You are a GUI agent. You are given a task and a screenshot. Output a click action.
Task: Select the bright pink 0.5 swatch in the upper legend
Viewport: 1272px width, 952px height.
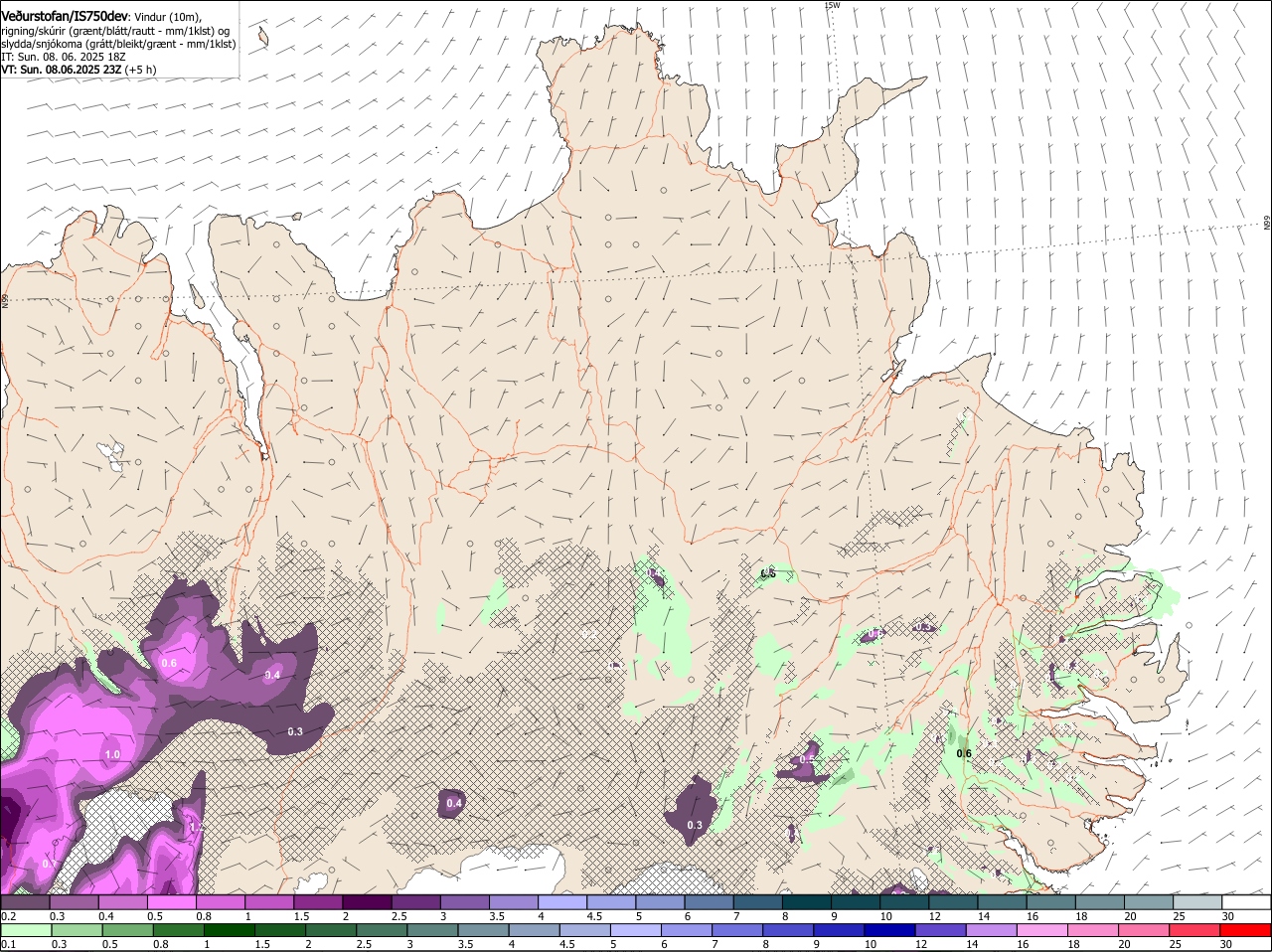[171, 902]
